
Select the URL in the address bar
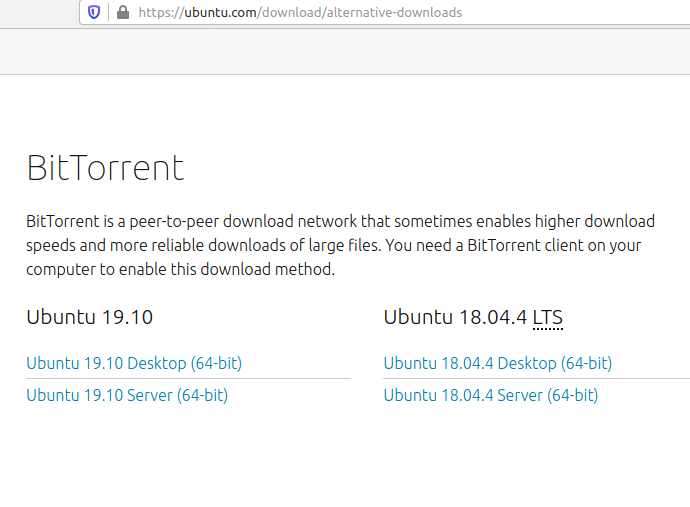[300, 12]
